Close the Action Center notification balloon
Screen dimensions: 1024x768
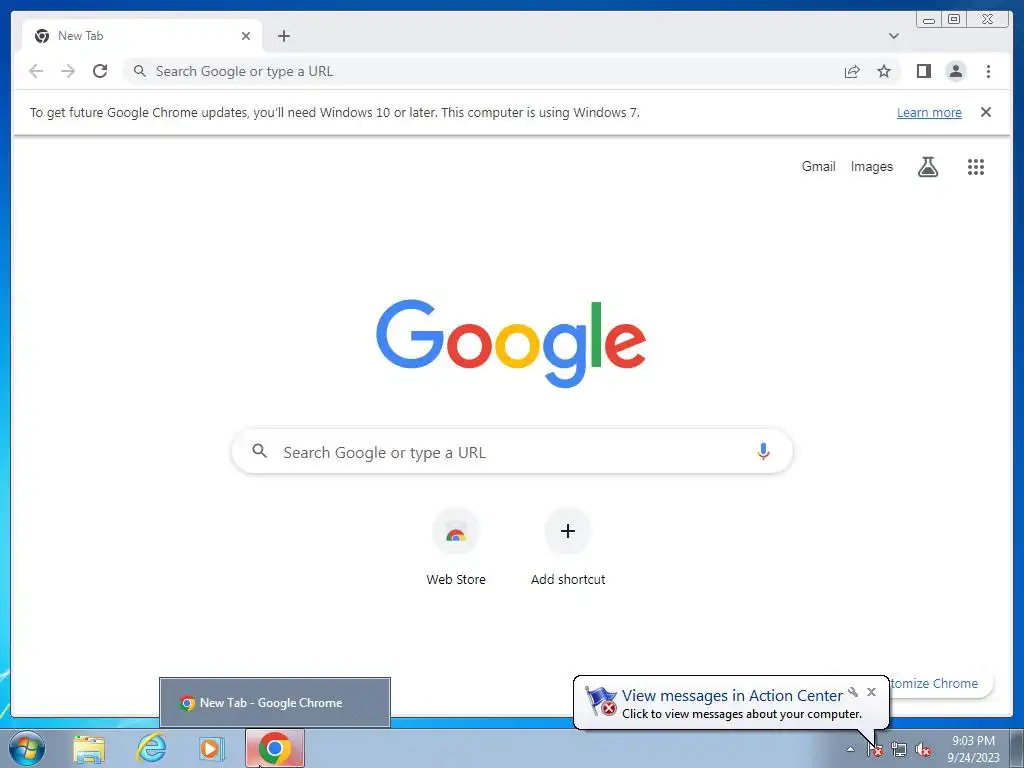point(871,692)
